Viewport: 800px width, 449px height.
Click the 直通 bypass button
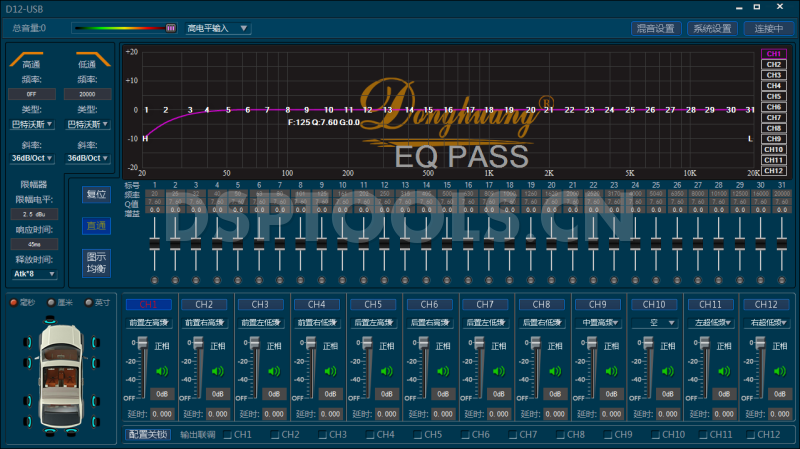point(95,226)
